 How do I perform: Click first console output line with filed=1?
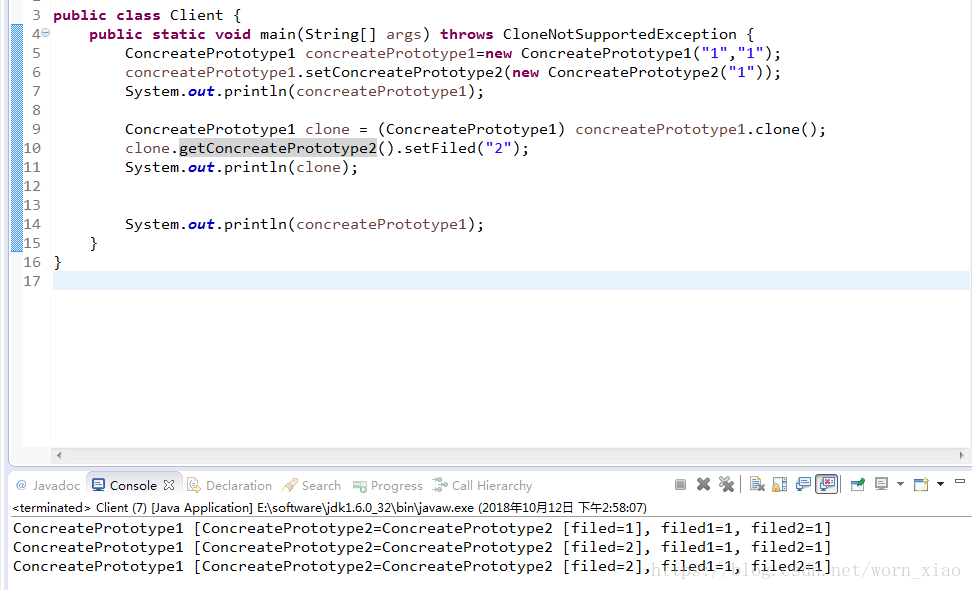(x=422, y=528)
